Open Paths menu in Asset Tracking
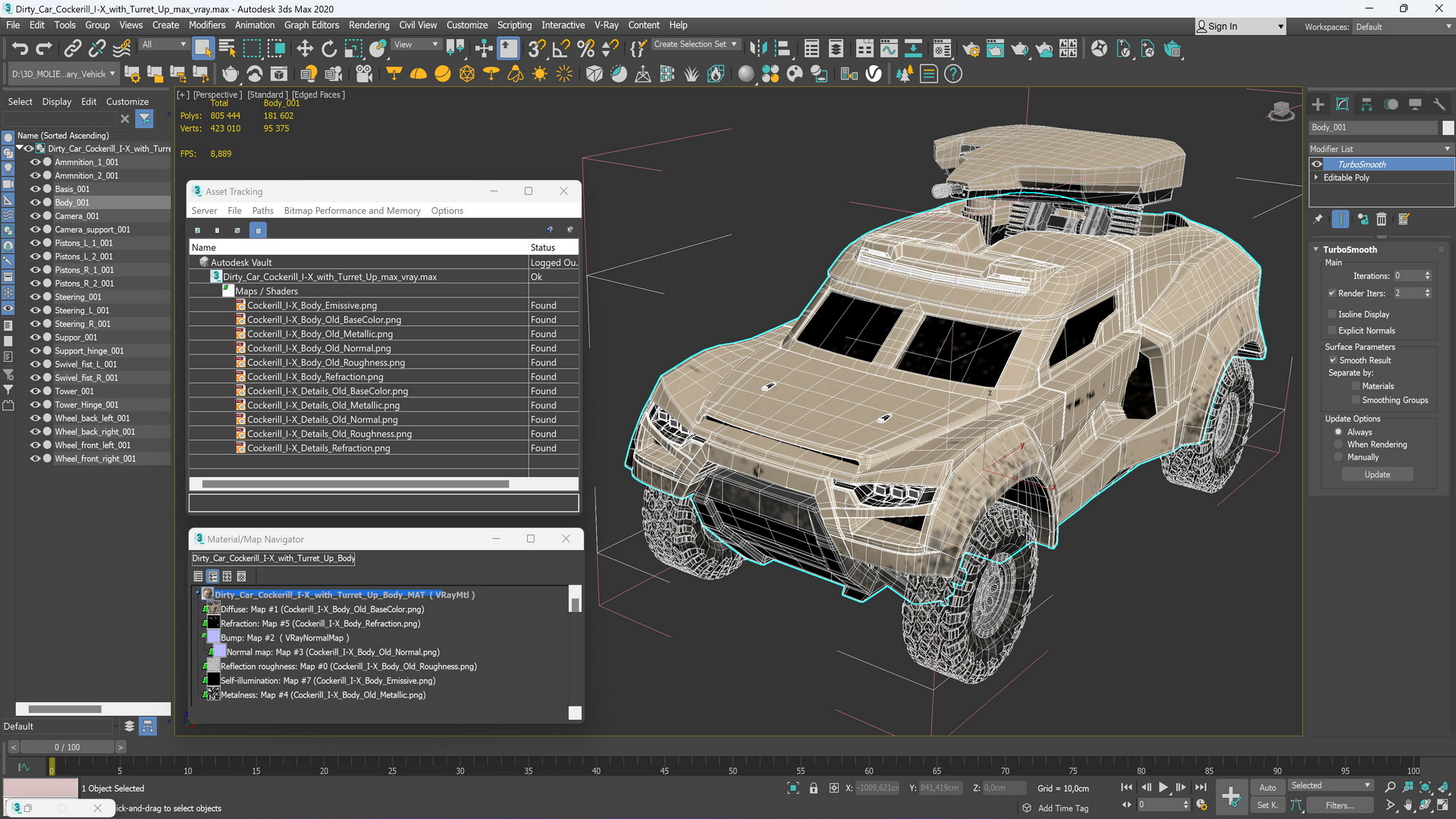Image resolution: width=1456 pixels, height=819 pixels. pos(262,211)
